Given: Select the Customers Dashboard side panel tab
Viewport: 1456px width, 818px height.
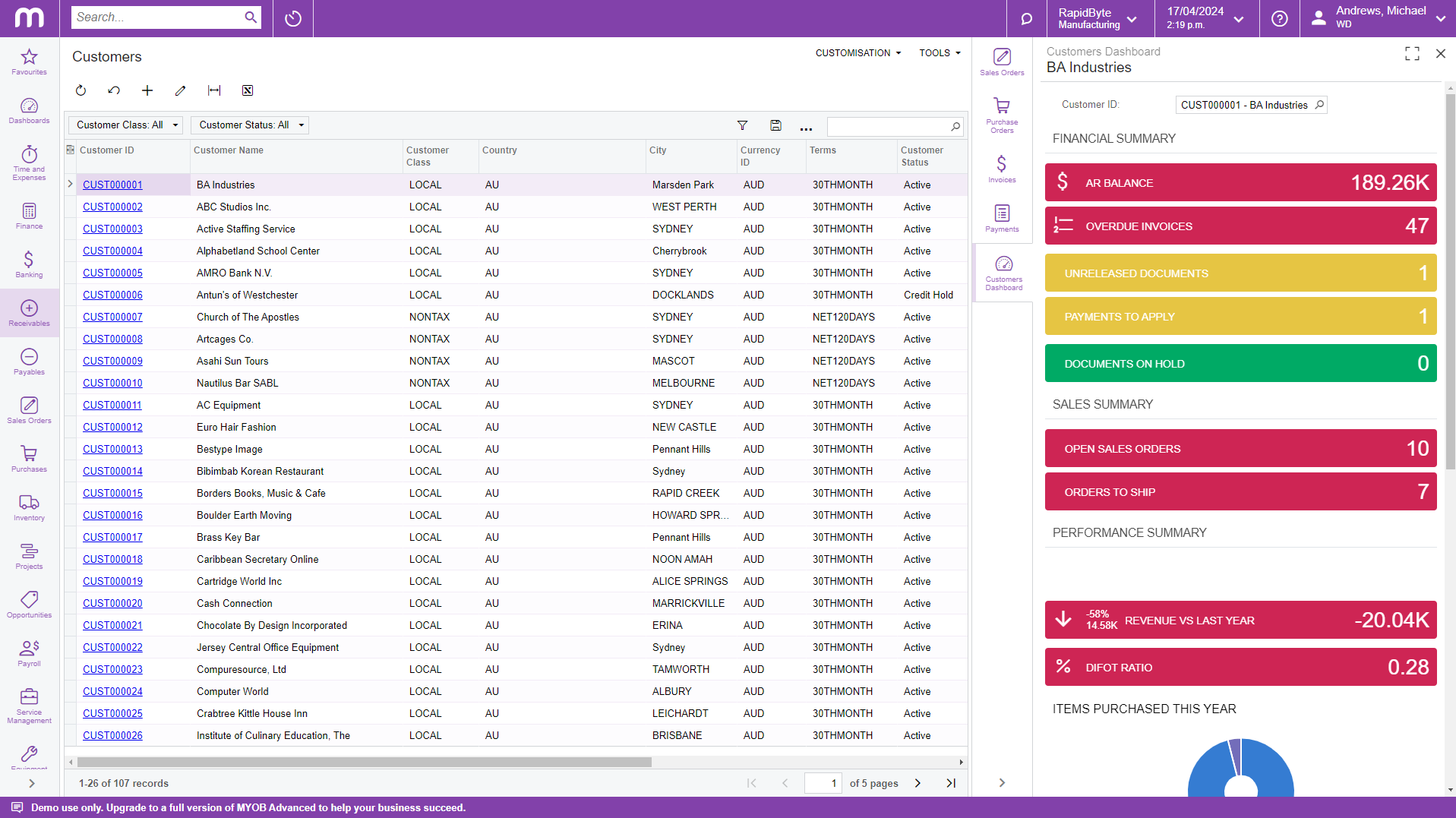Looking at the screenshot, I should (x=1003, y=273).
